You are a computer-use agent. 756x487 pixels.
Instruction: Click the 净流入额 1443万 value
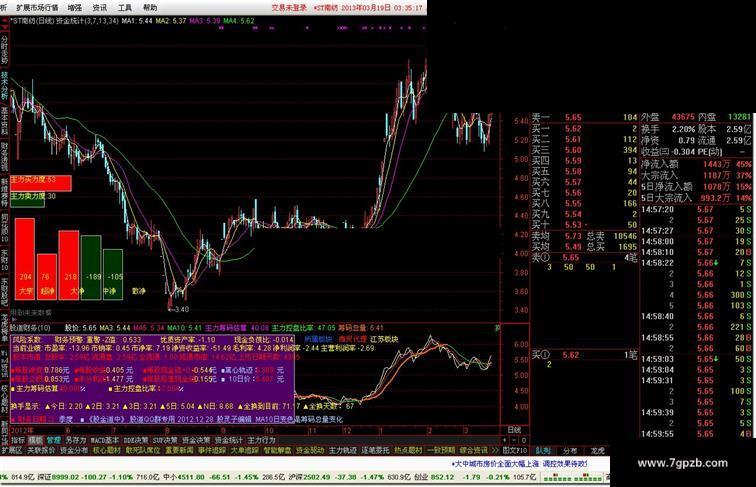click(x=716, y=164)
